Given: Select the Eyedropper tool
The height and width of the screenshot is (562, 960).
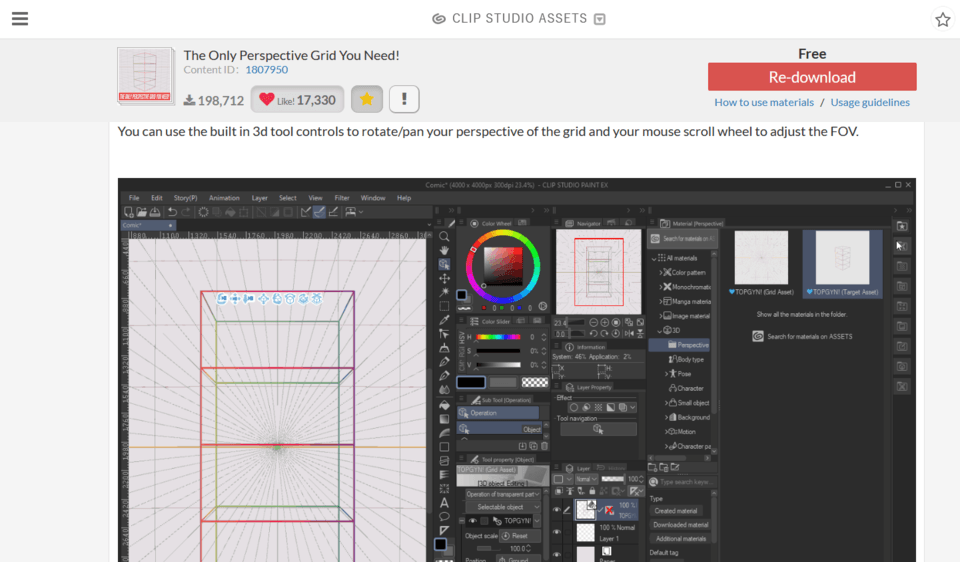Looking at the screenshot, I should (x=444, y=320).
